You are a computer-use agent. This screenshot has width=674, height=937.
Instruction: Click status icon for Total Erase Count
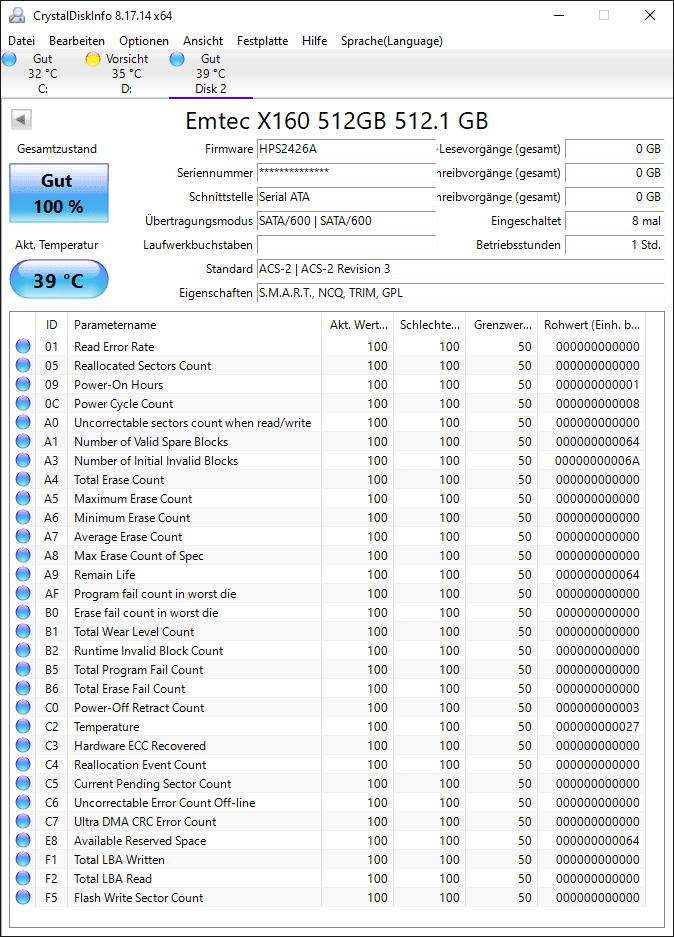point(23,479)
